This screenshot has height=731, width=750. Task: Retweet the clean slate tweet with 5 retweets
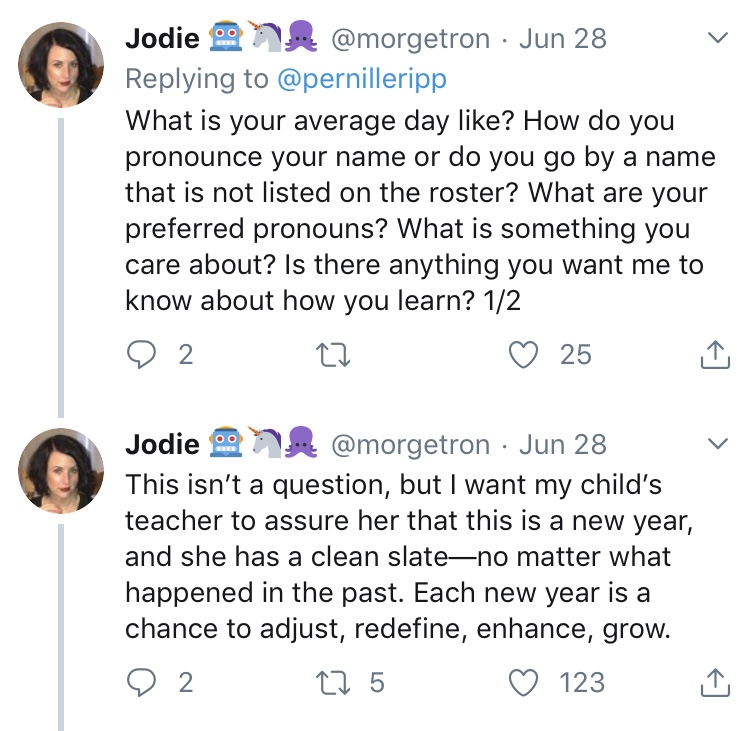(330, 682)
